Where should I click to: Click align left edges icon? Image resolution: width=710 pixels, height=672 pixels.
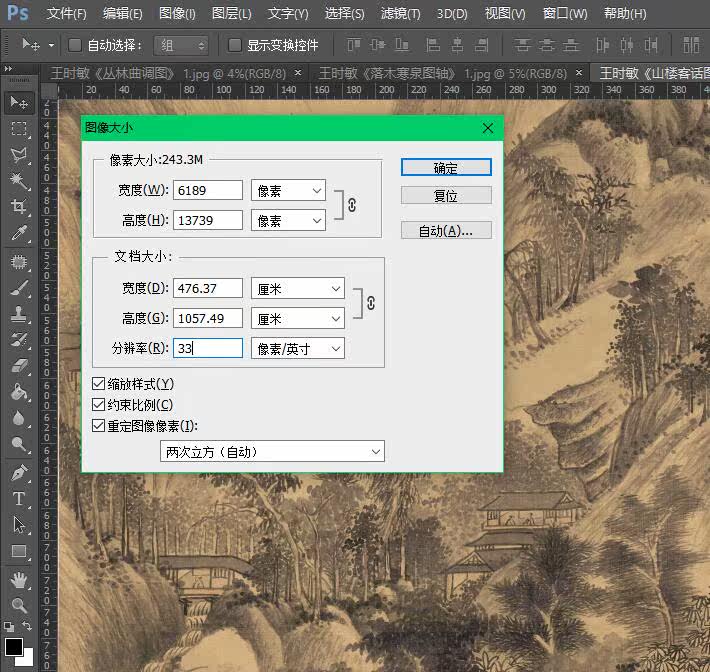tap(433, 45)
